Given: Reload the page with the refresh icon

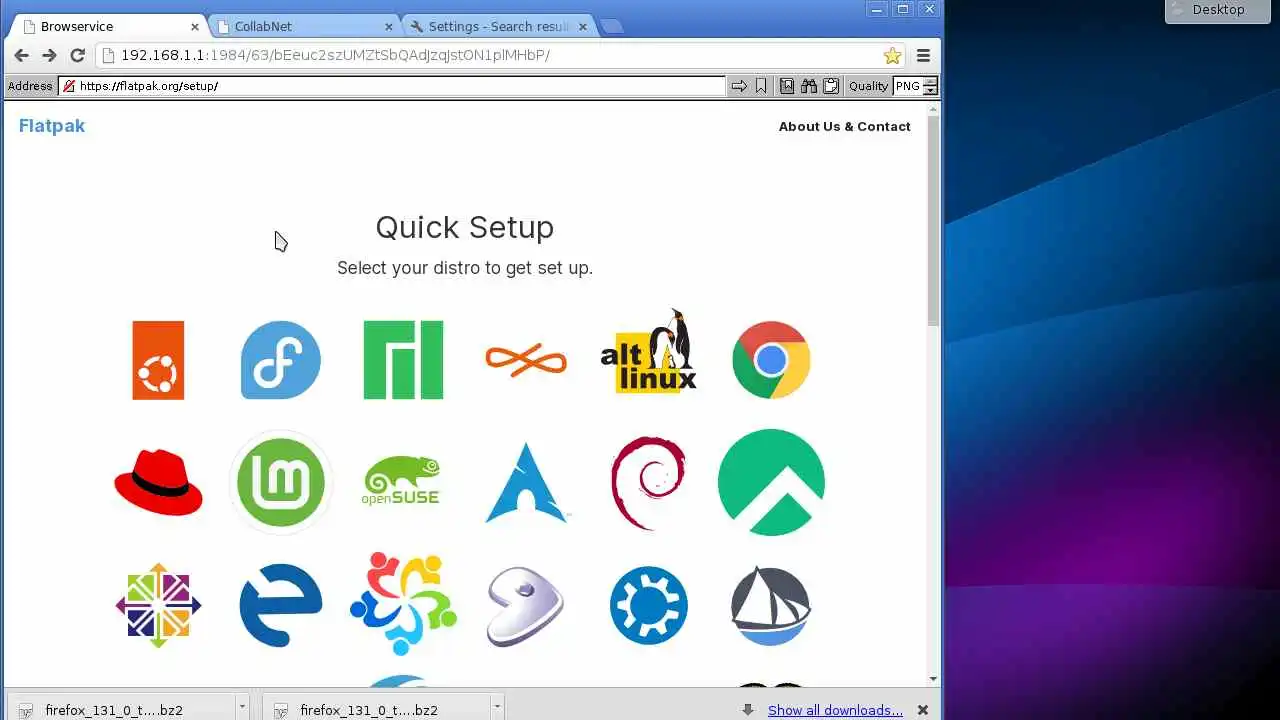Looking at the screenshot, I should [x=77, y=55].
